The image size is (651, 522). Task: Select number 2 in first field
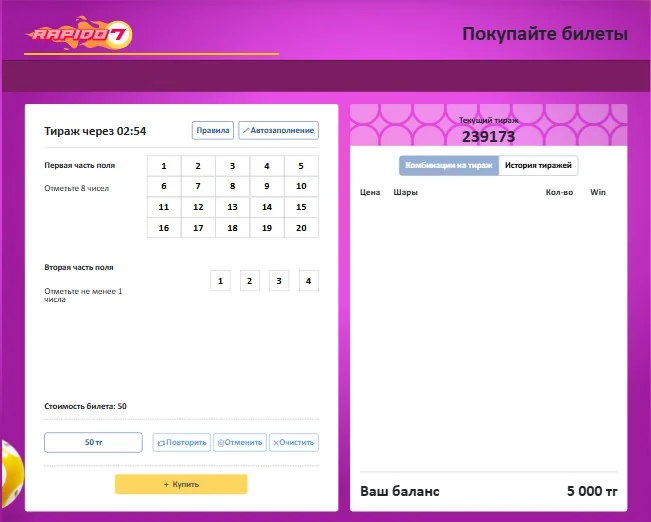[x=198, y=166]
